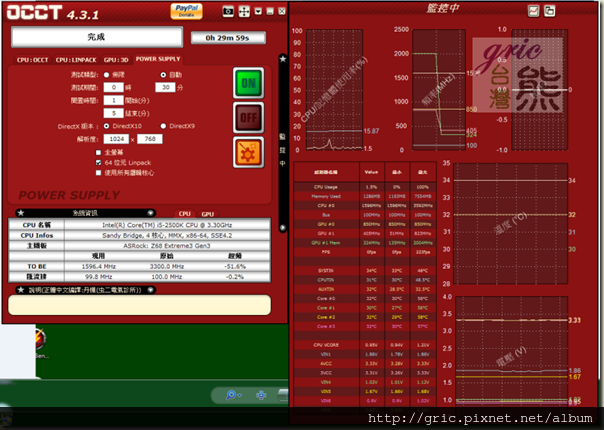Switch to the GPU:3D tab
The width and height of the screenshot is (604, 430).
pyautogui.click(x=116, y=60)
